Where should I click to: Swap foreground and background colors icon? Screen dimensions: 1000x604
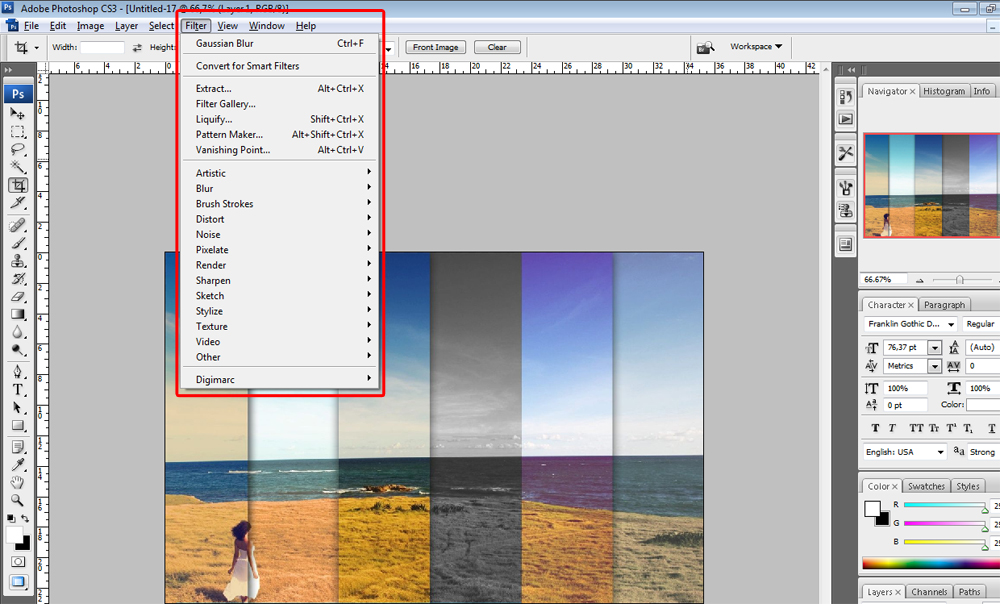point(26,519)
